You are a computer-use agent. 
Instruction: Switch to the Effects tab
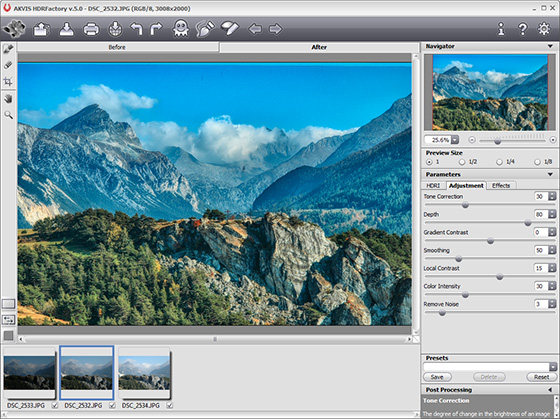pos(501,185)
